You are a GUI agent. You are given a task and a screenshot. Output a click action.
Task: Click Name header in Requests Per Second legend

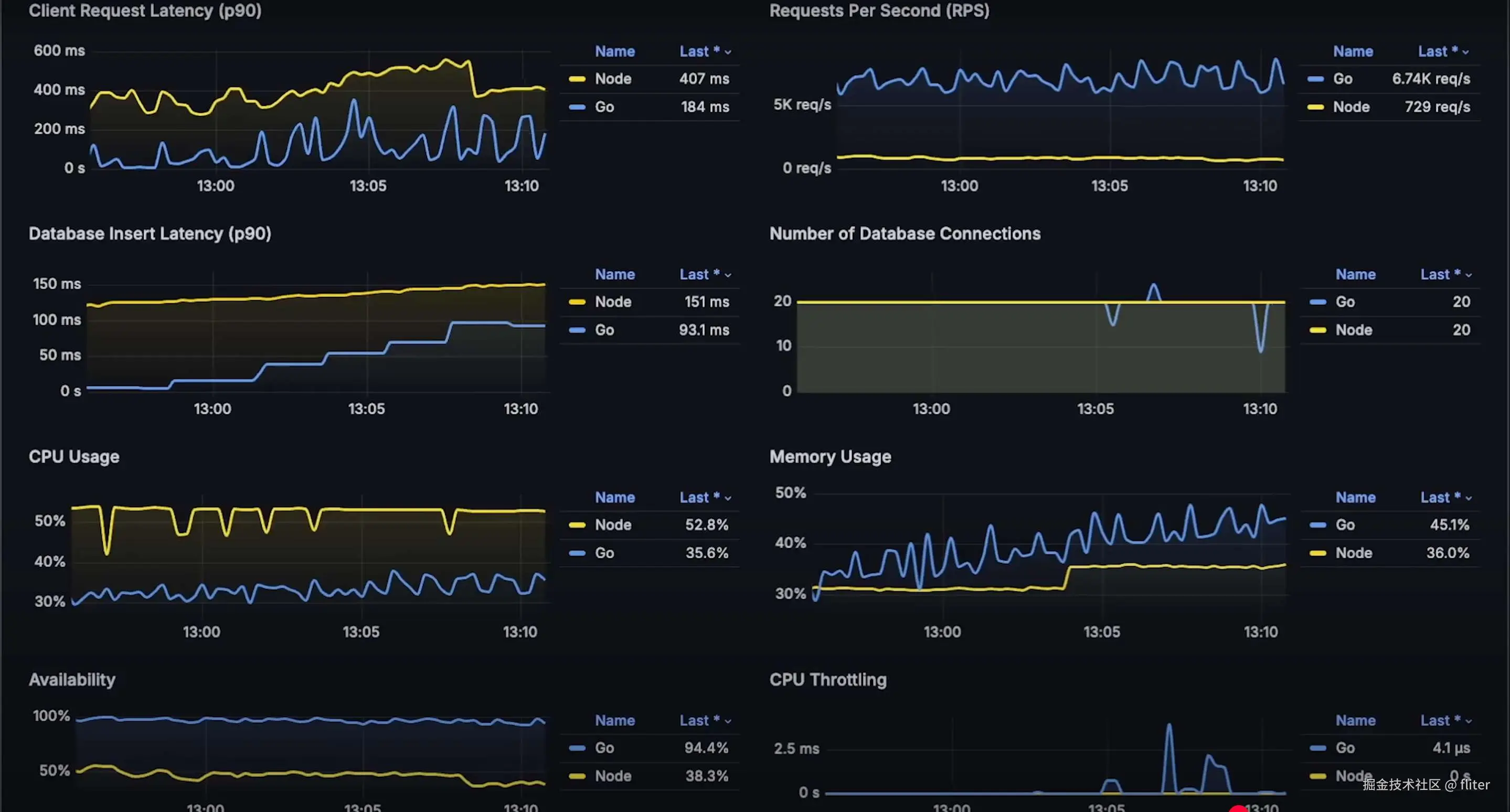click(1353, 51)
